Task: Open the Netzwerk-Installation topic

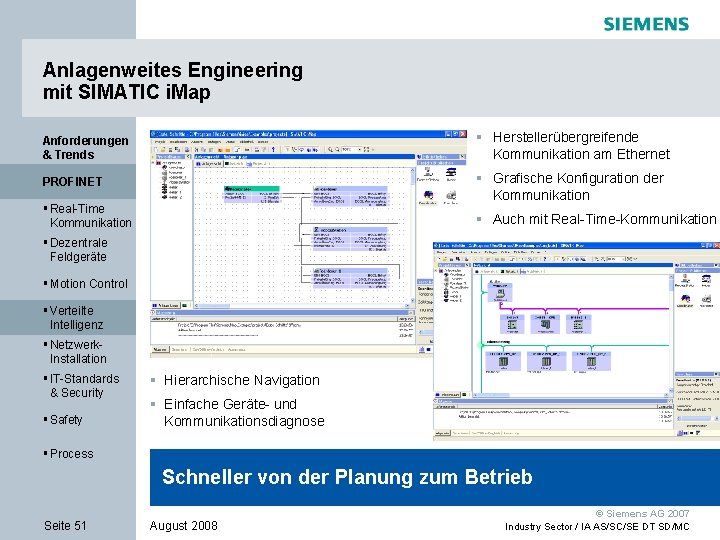Action: tap(78, 351)
